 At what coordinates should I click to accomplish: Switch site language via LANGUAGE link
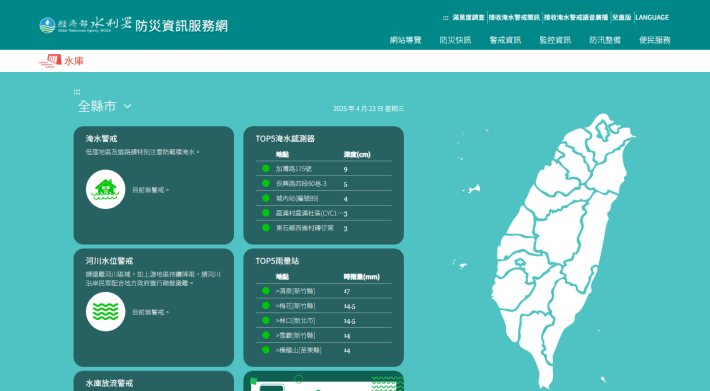(x=652, y=17)
